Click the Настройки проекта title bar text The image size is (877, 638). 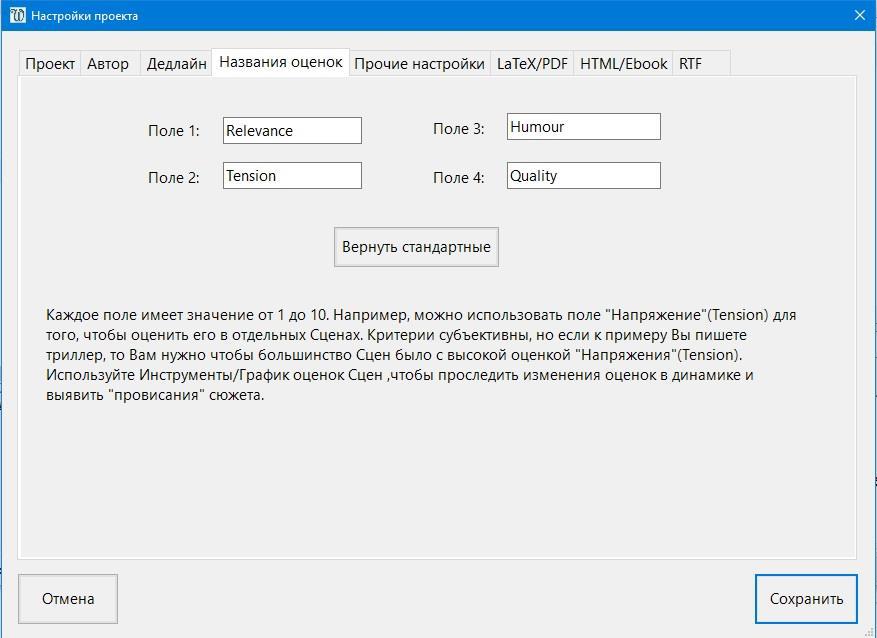85,16
